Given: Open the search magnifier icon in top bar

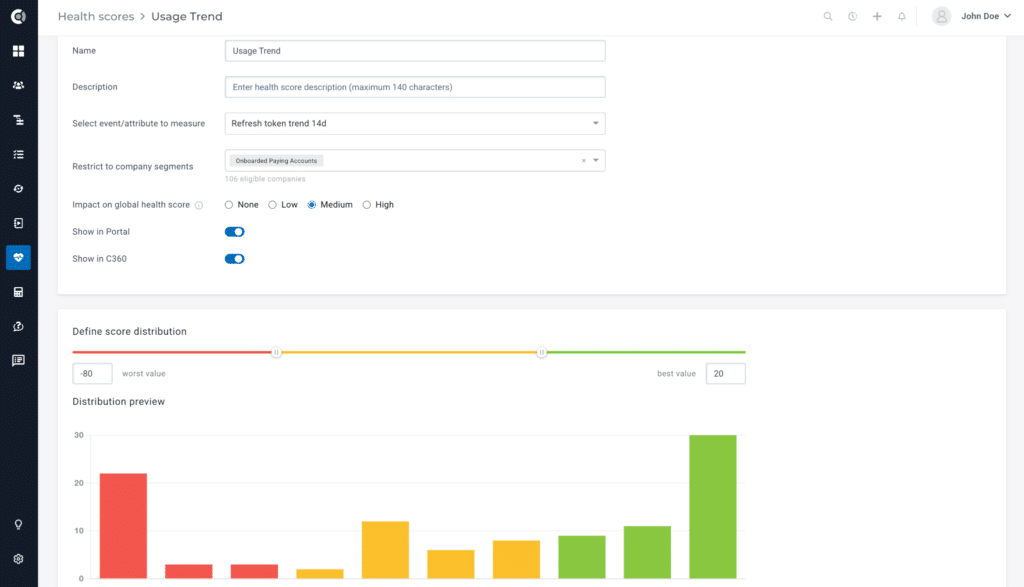Looking at the screenshot, I should (x=826, y=16).
